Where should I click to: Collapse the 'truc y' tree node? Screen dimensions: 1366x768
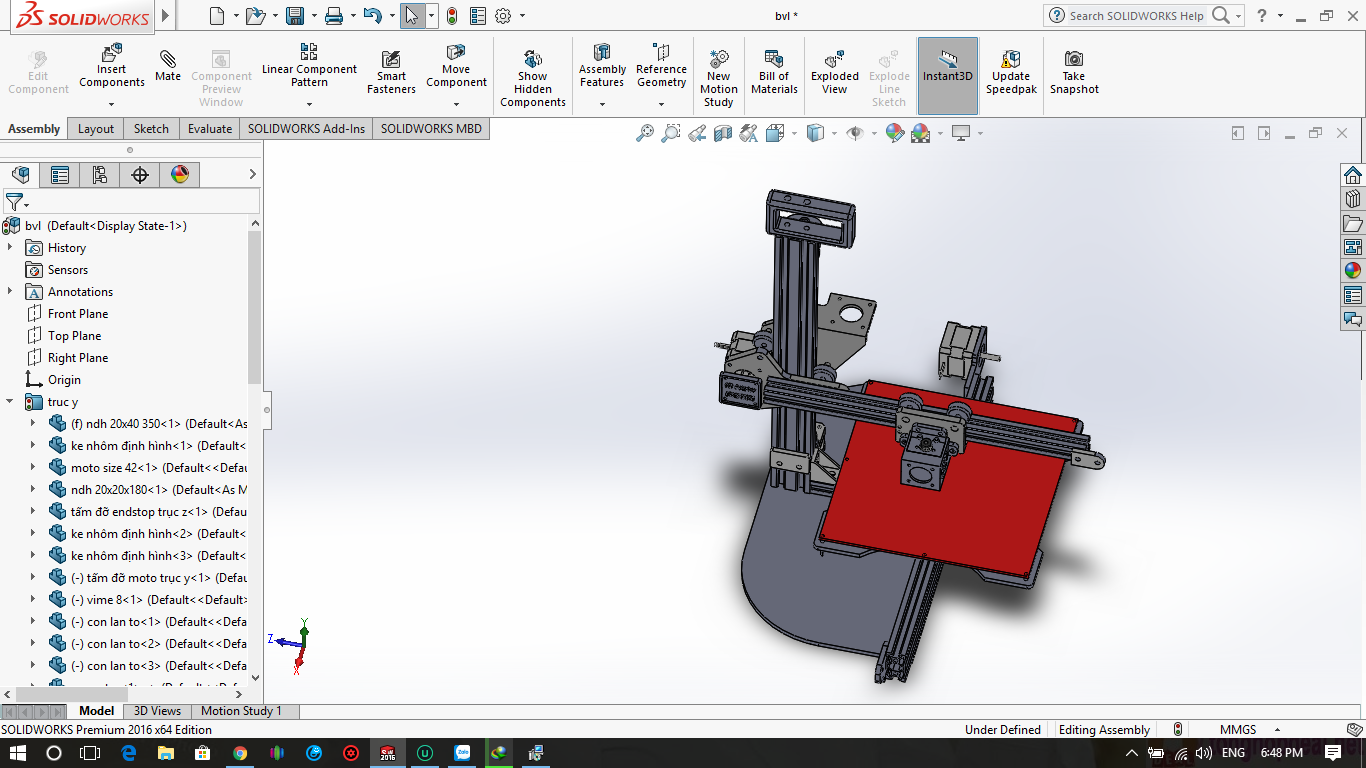point(11,402)
